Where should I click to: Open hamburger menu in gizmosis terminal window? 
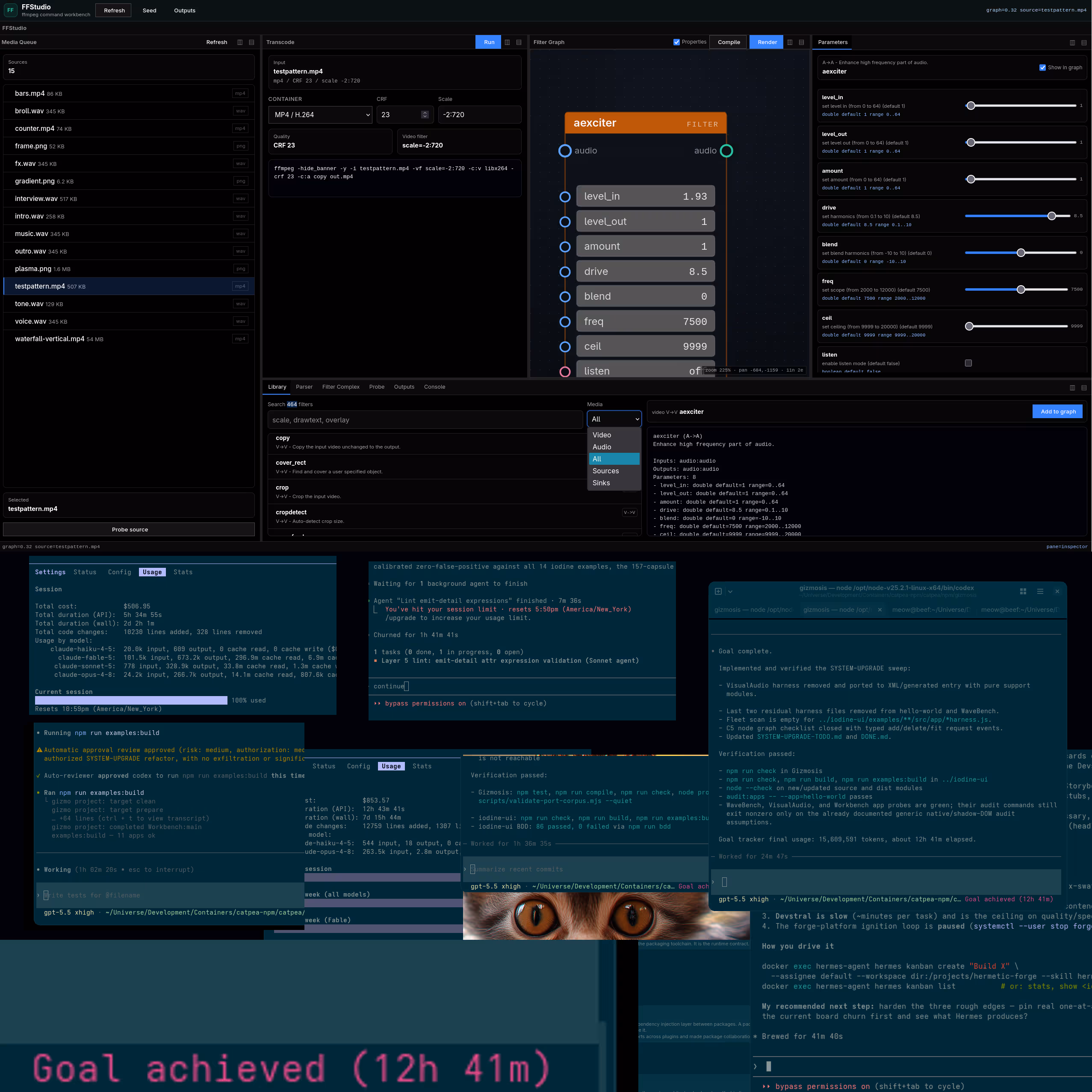[1040, 591]
